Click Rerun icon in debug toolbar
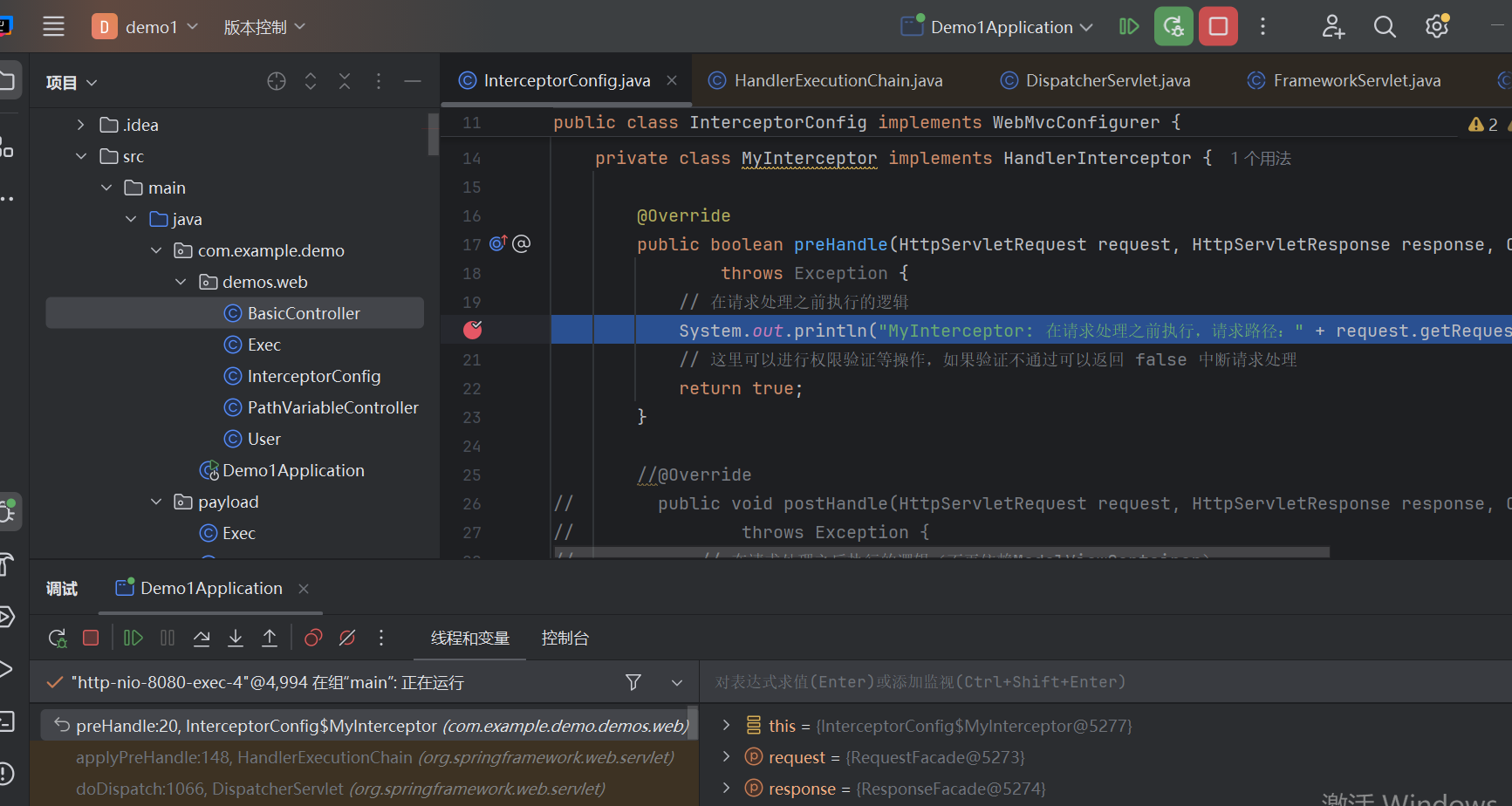 click(58, 638)
